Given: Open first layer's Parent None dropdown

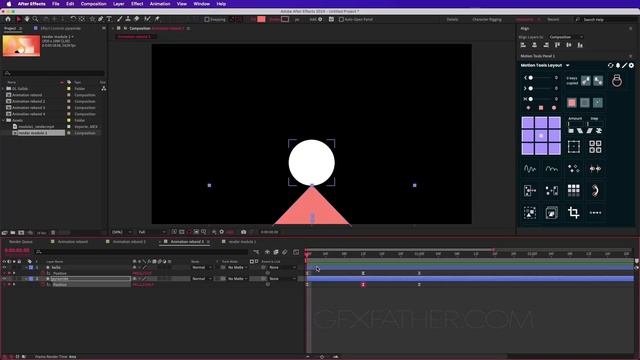Looking at the screenshot, I should pyautogui.click(x=282, y=267).
